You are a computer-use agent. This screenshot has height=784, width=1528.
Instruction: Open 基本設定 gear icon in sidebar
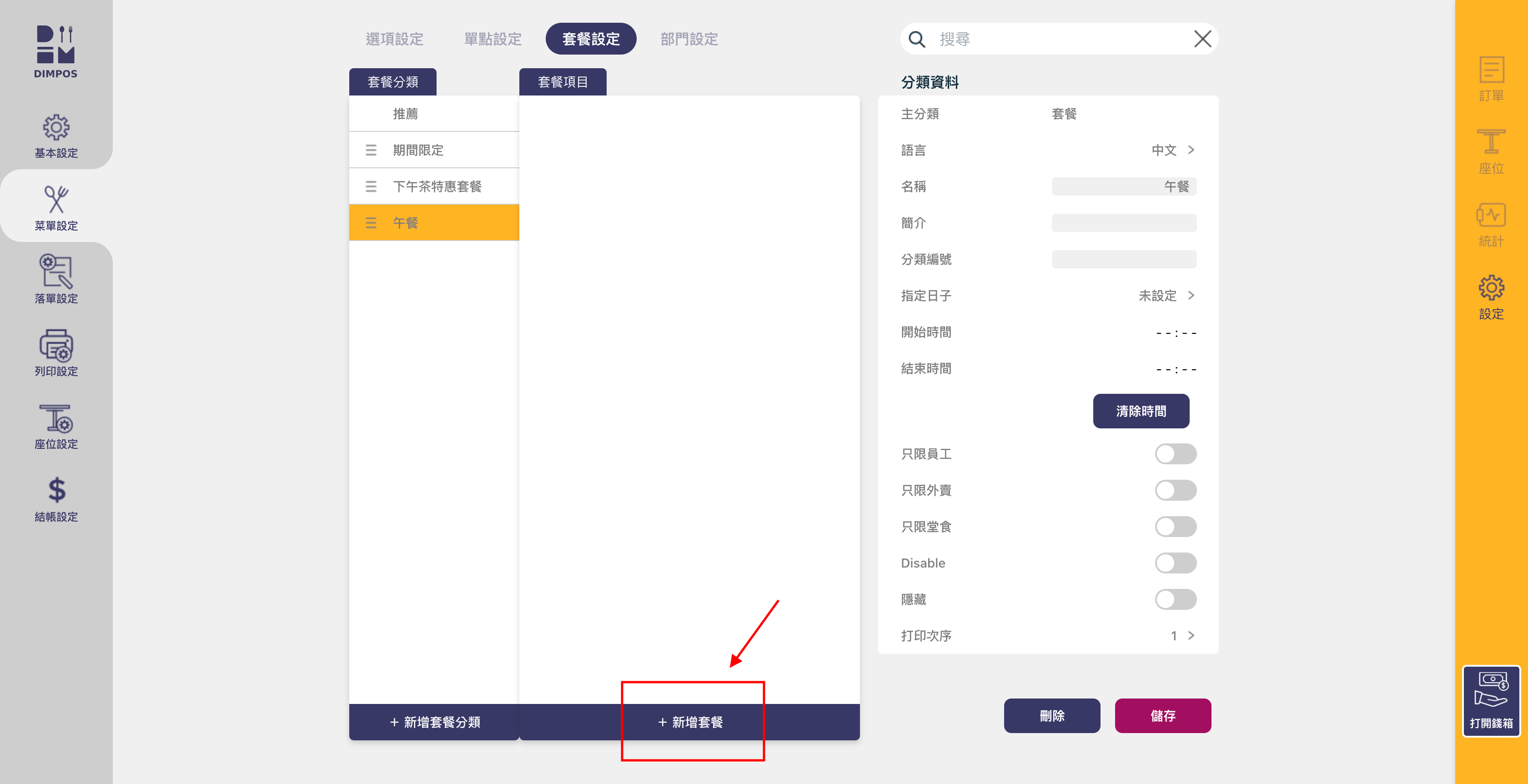pos(56,127)
